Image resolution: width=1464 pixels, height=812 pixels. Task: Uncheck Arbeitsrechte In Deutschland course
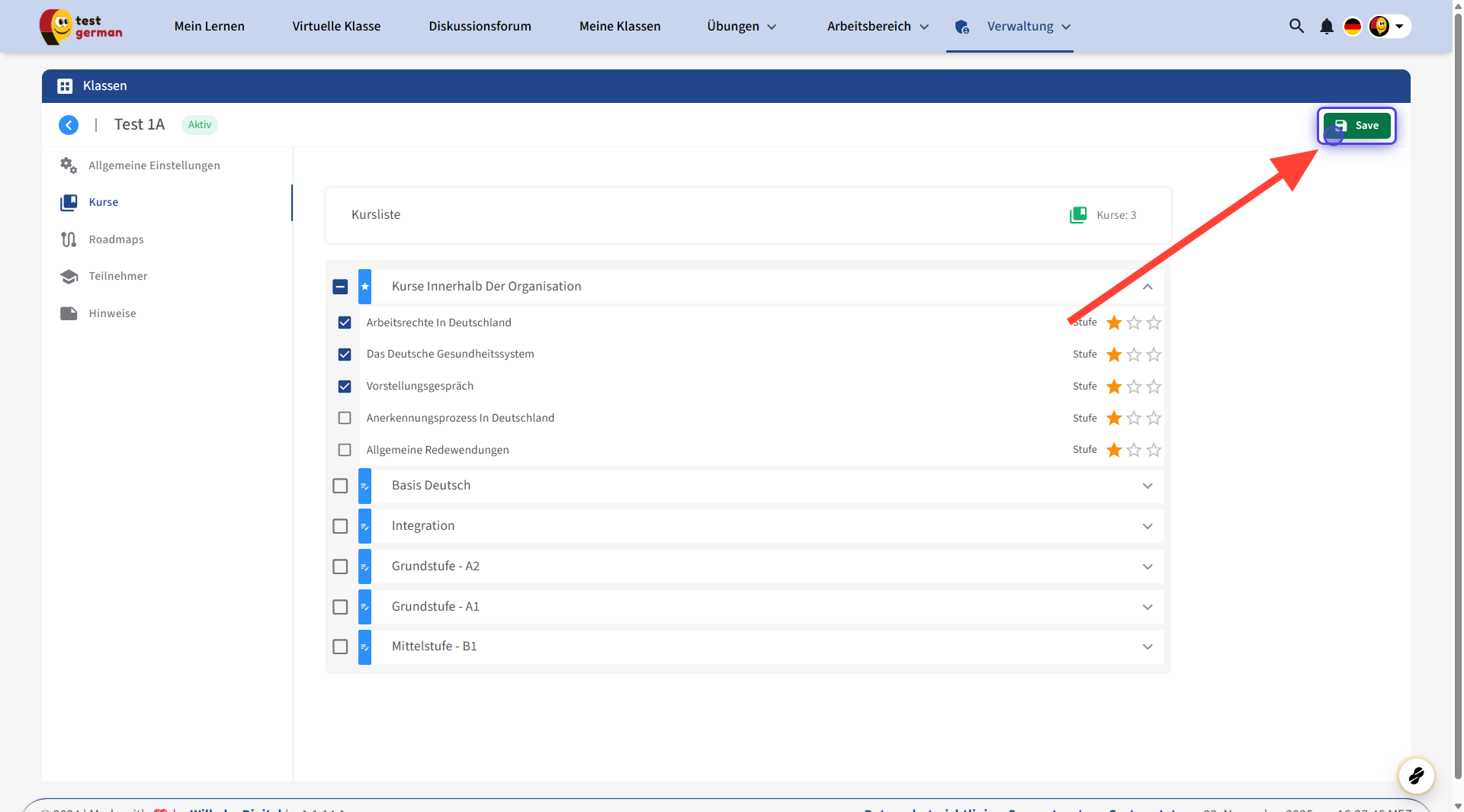[345, 323]
